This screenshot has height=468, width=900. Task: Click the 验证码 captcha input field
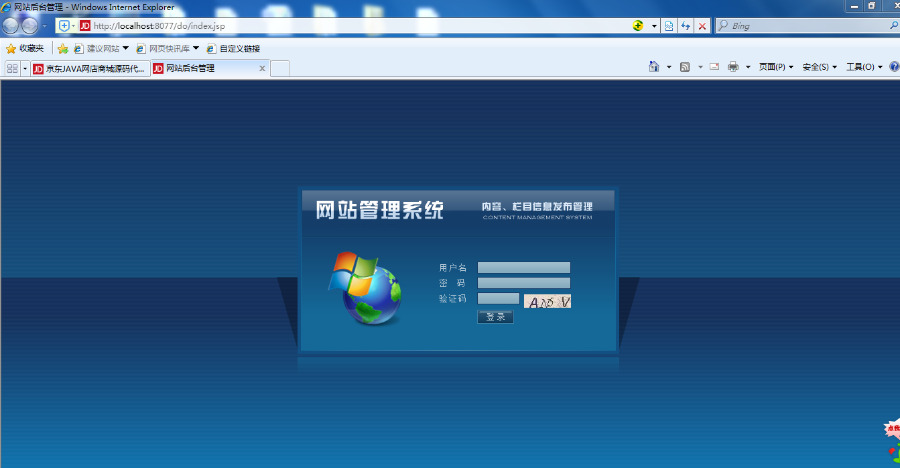coord(498,299)
